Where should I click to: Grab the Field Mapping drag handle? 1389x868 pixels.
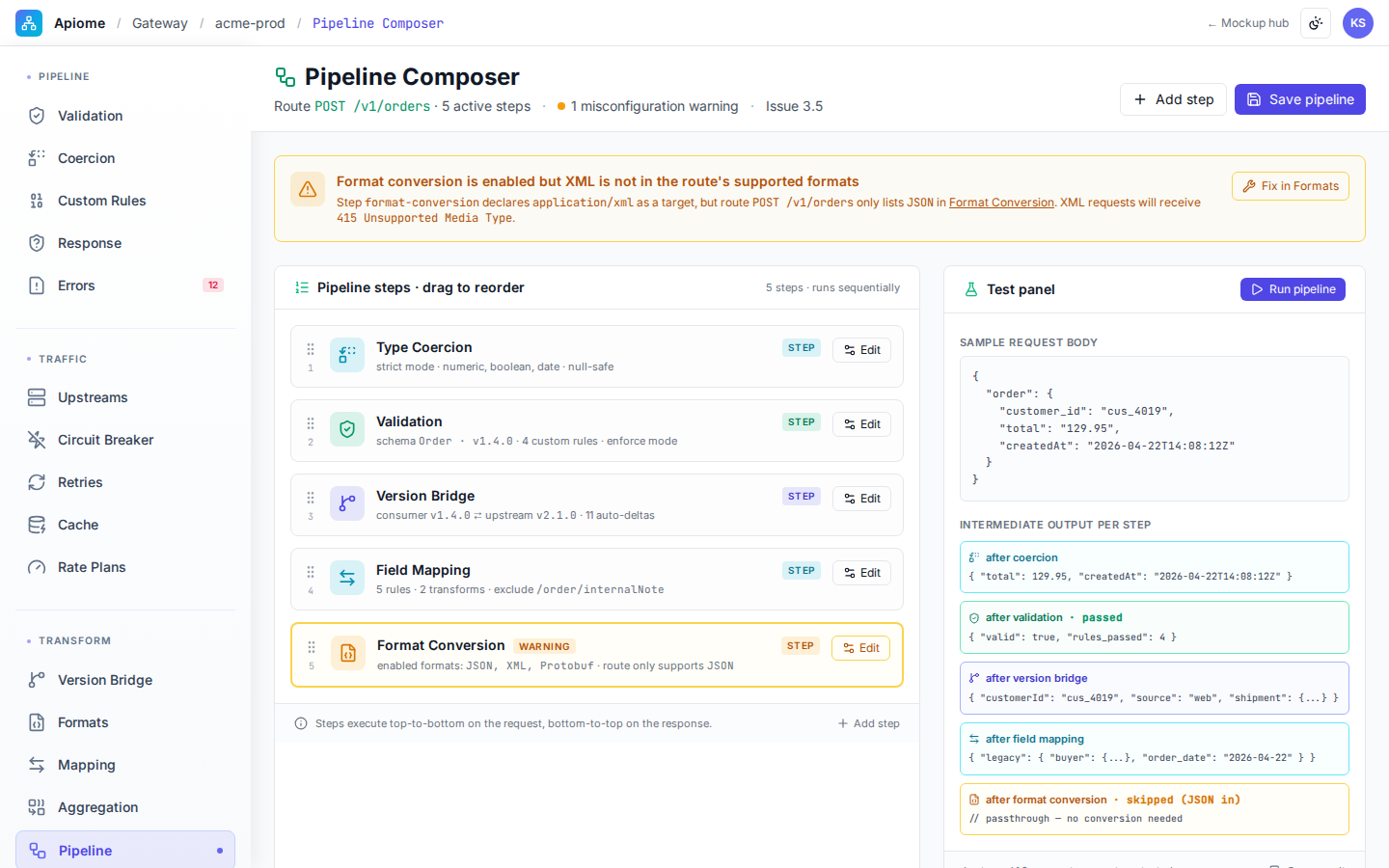click(x=311, y=572)
